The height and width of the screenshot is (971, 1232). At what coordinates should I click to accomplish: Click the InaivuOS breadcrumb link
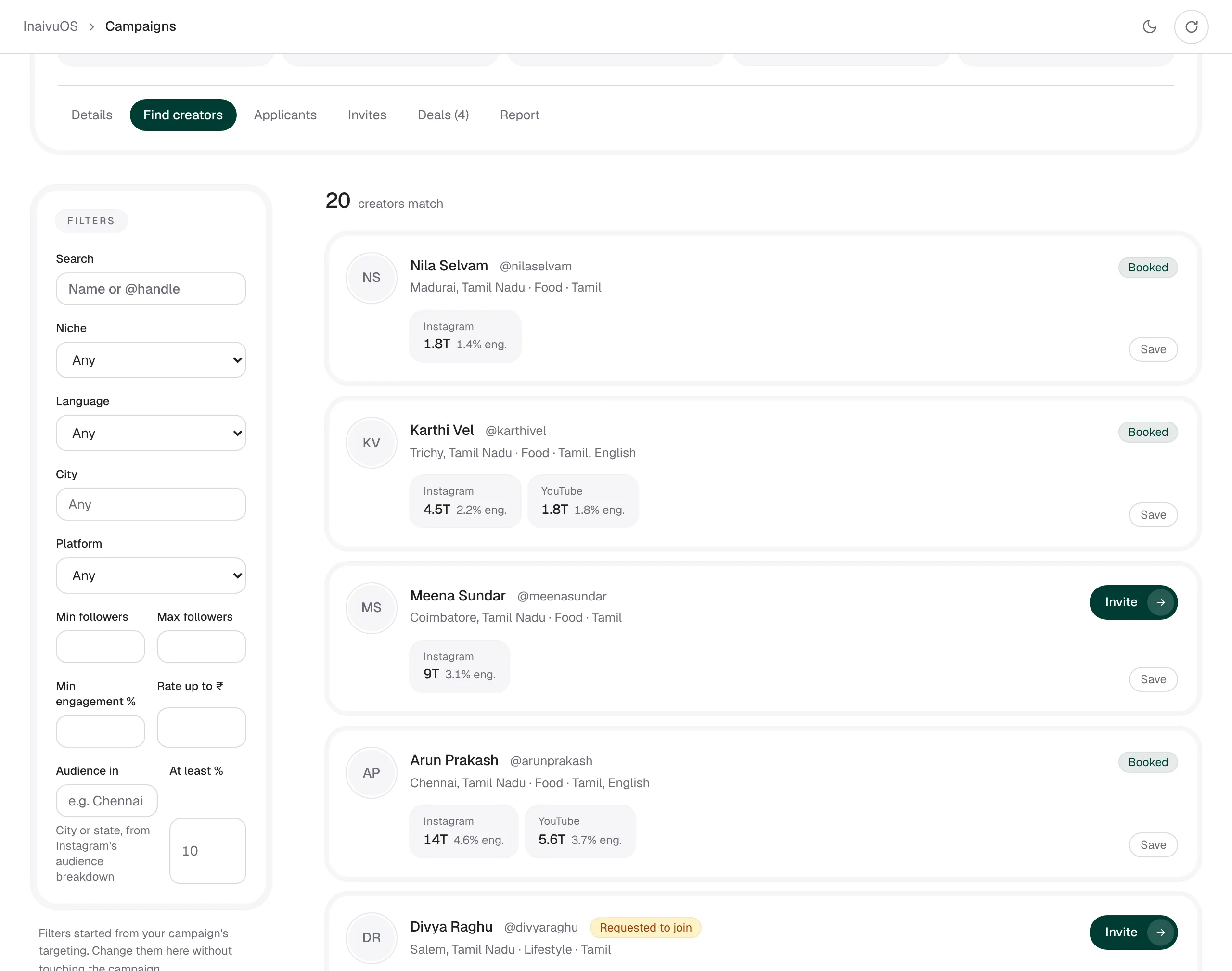pos(51,27)
